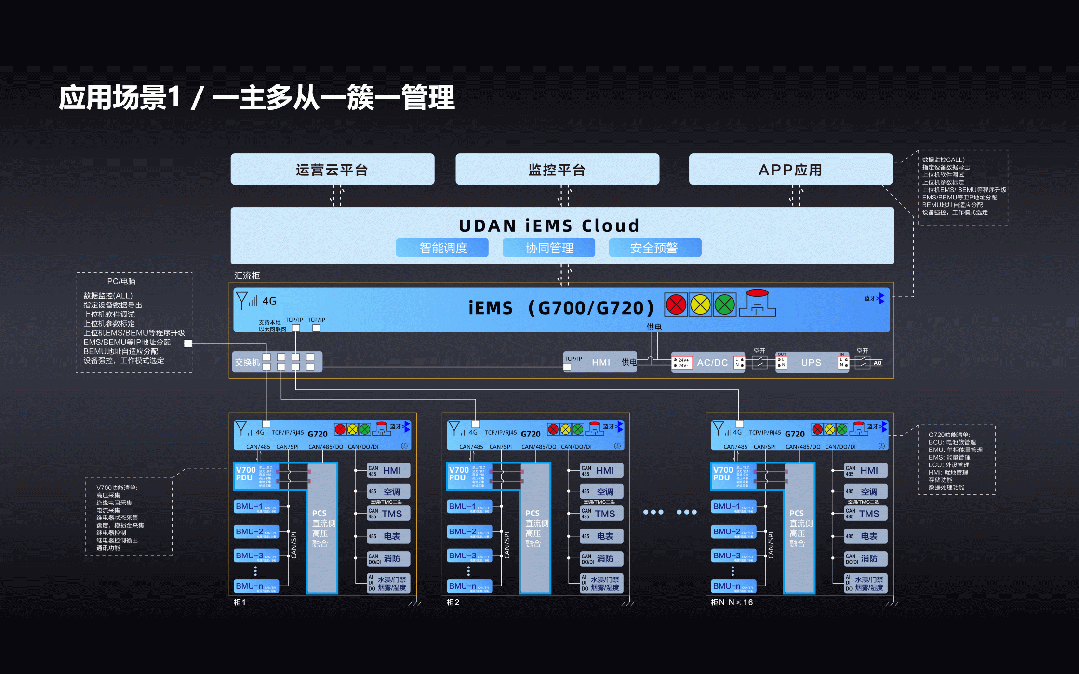Click the APP应用 box
Viewport: 1079px width, 674px height.
click(x=790, y=169)
